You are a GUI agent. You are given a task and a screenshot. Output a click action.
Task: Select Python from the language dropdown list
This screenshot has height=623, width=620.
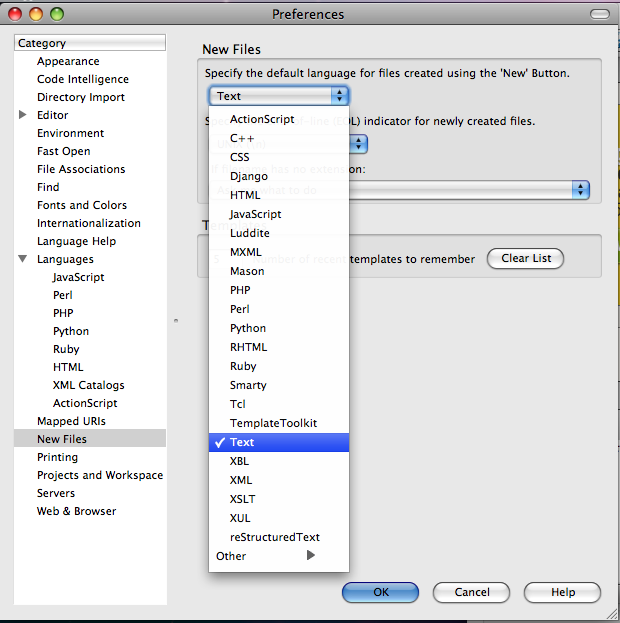point(248,328)
